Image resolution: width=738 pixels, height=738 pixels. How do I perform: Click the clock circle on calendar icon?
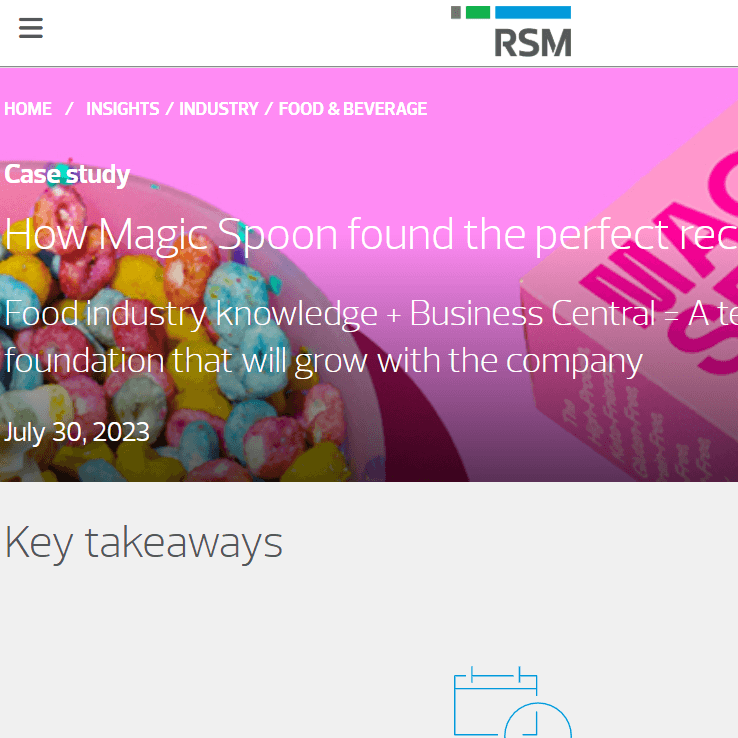(x=538, y=721)
